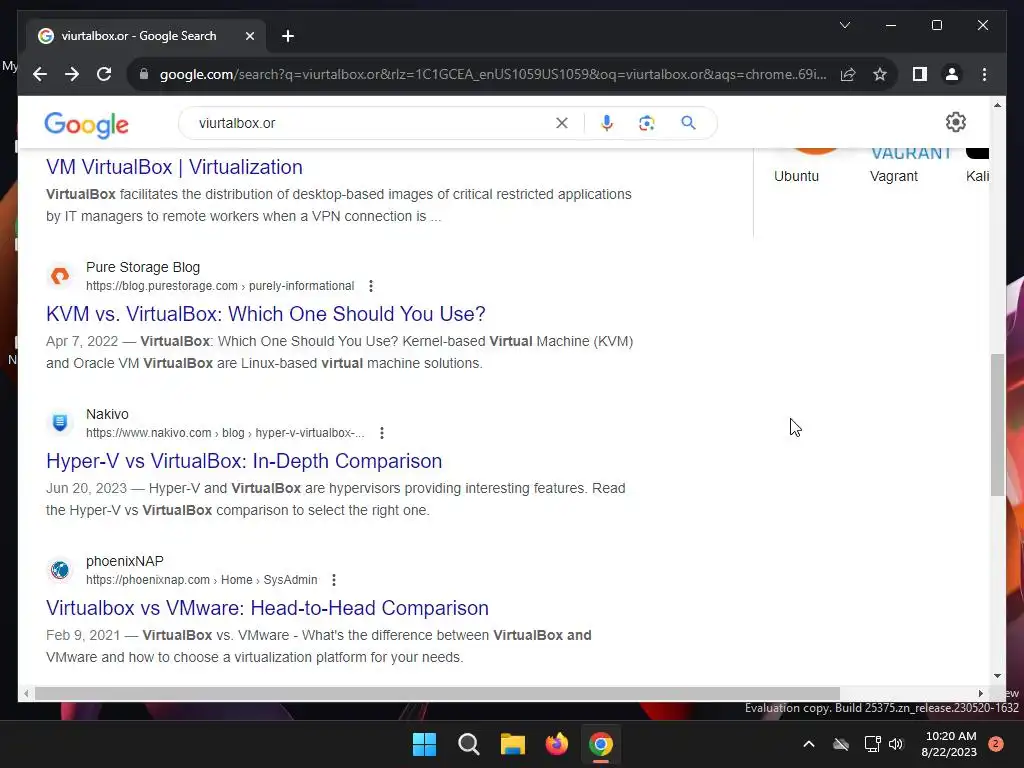Screen dimensions: 1024x768
Task: Open more options for Pure Storage result
Action: pyautogui.click(x=371, y=286)
